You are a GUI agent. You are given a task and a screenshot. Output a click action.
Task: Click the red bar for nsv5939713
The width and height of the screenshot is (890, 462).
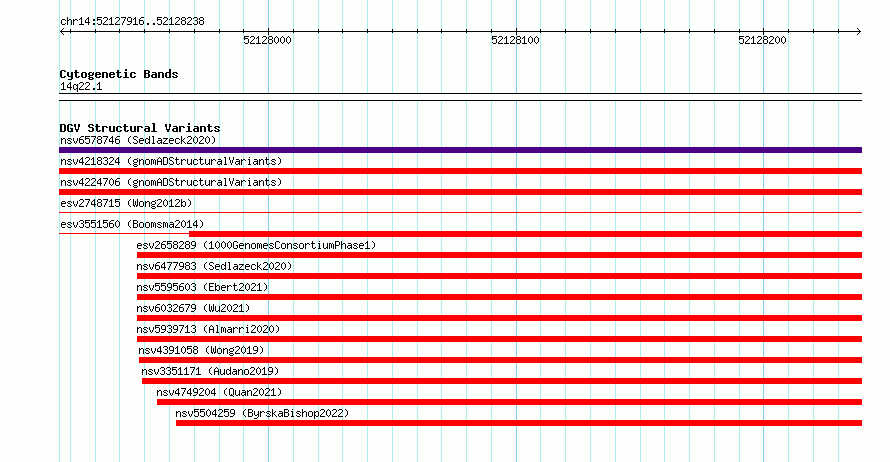pos(499,339)
